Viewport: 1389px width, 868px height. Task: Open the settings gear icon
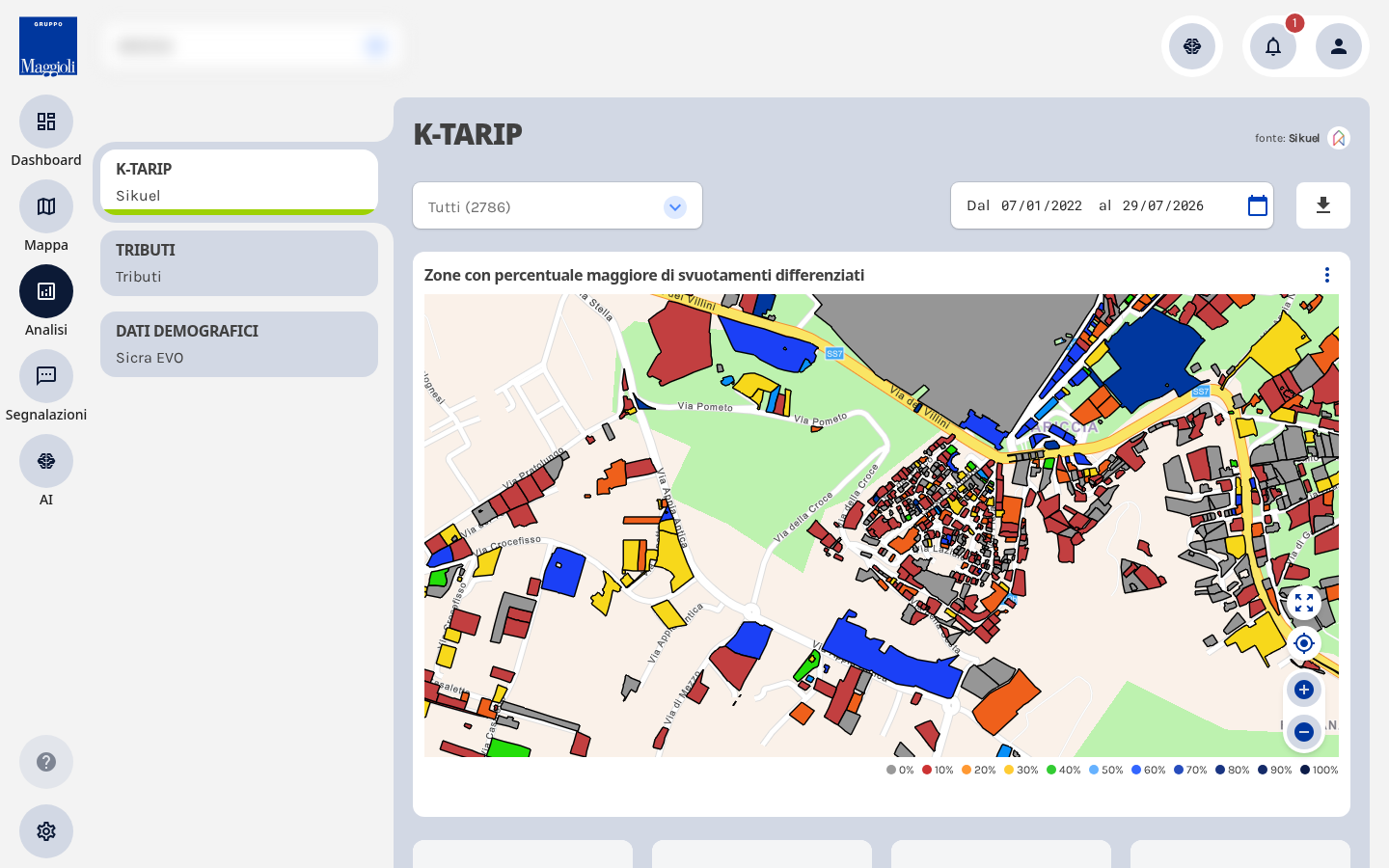46,831
